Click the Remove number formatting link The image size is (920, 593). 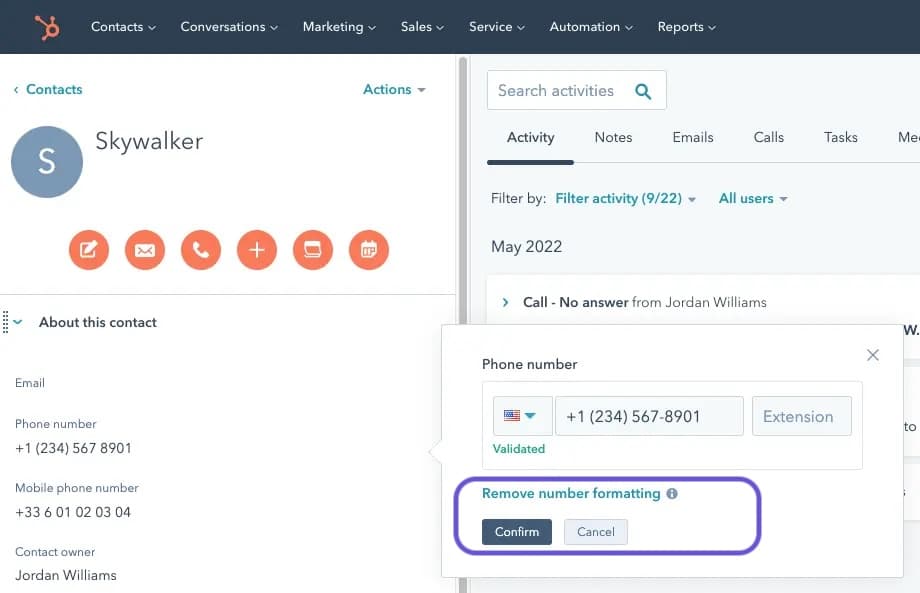click(x=571, y=494)
